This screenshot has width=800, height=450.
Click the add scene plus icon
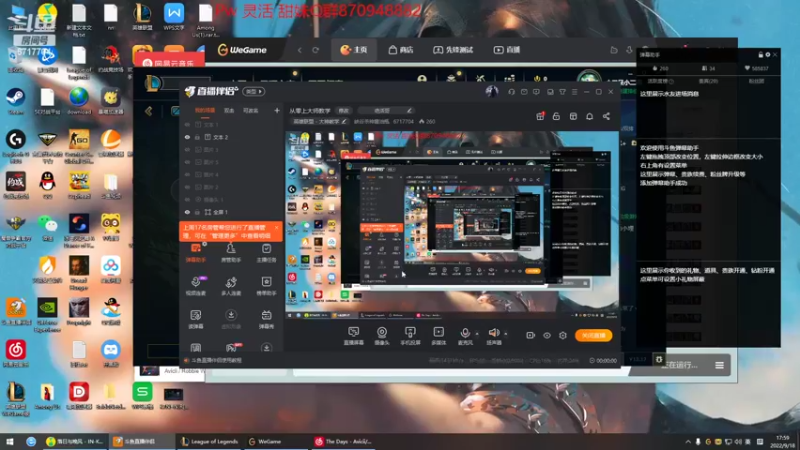click(277, 110)
